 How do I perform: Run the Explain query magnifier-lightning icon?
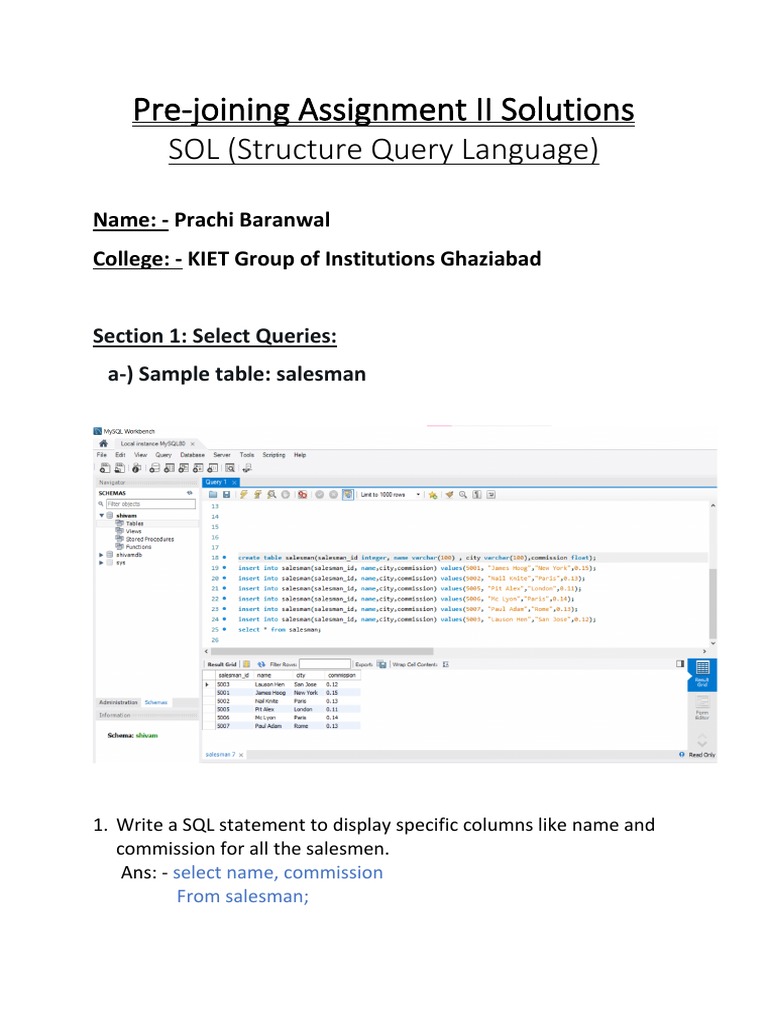coord(271,494)
